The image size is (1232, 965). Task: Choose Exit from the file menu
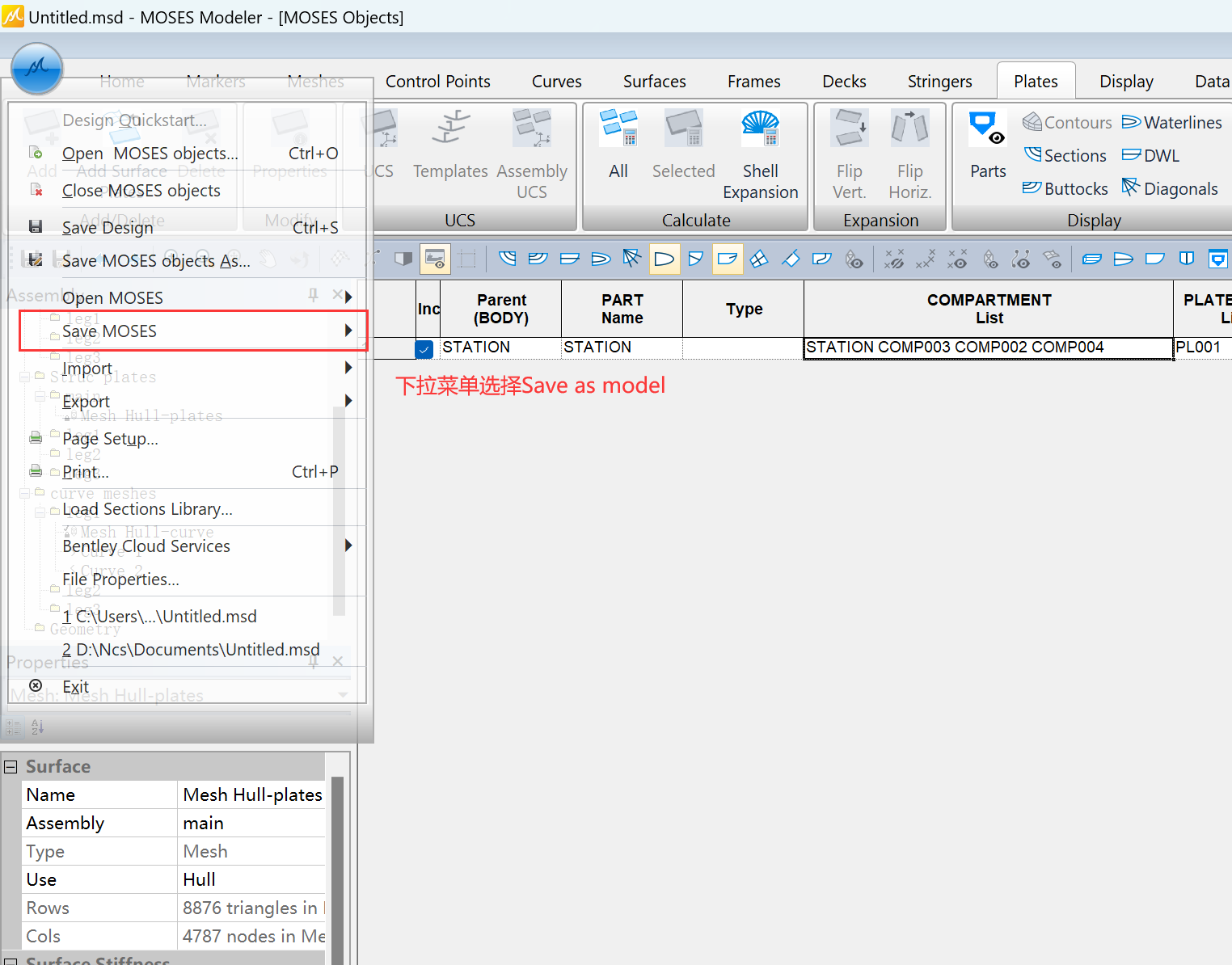click(75, 686)
